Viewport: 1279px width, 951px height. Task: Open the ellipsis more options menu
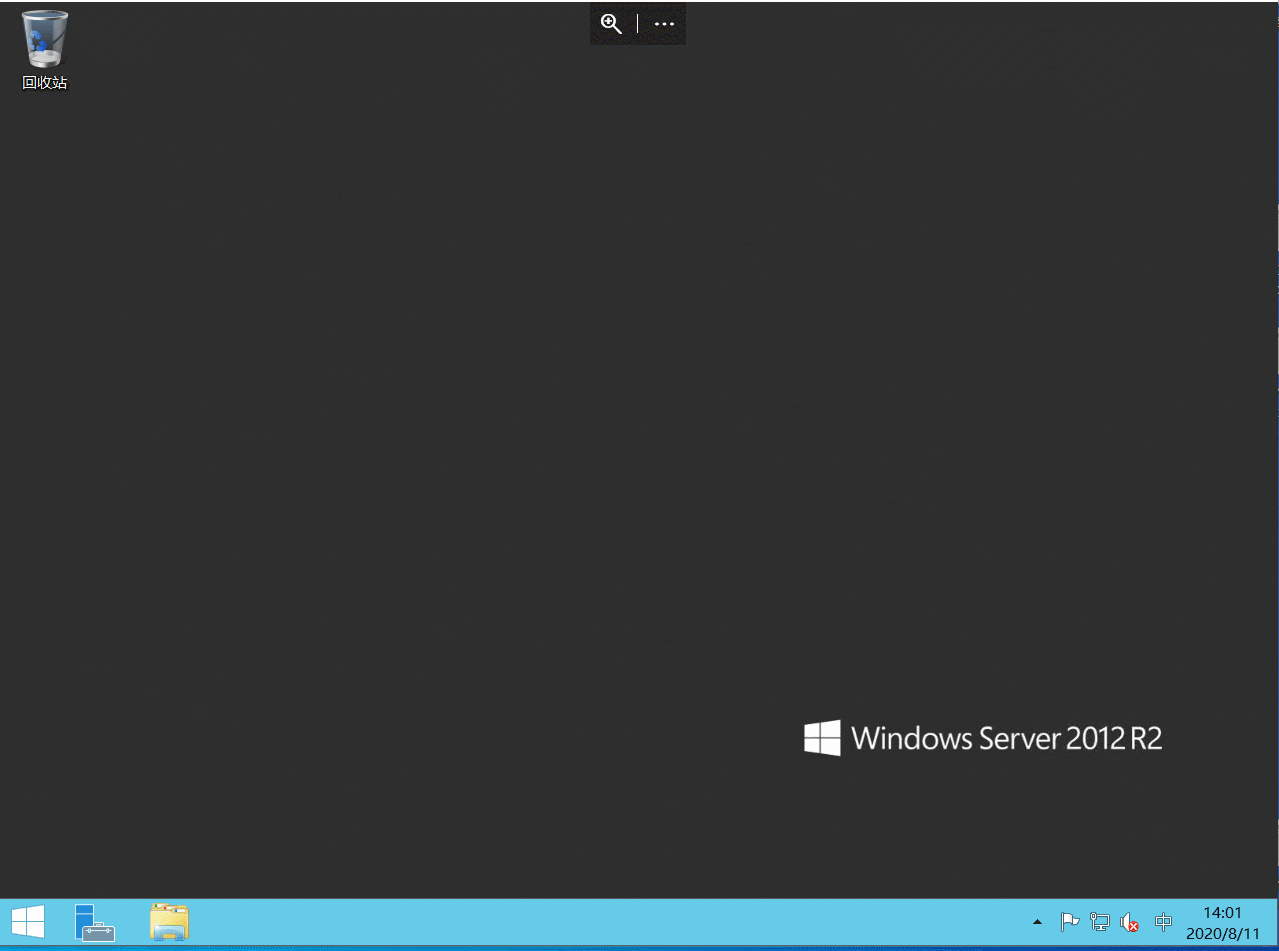[x=664, y=24]
